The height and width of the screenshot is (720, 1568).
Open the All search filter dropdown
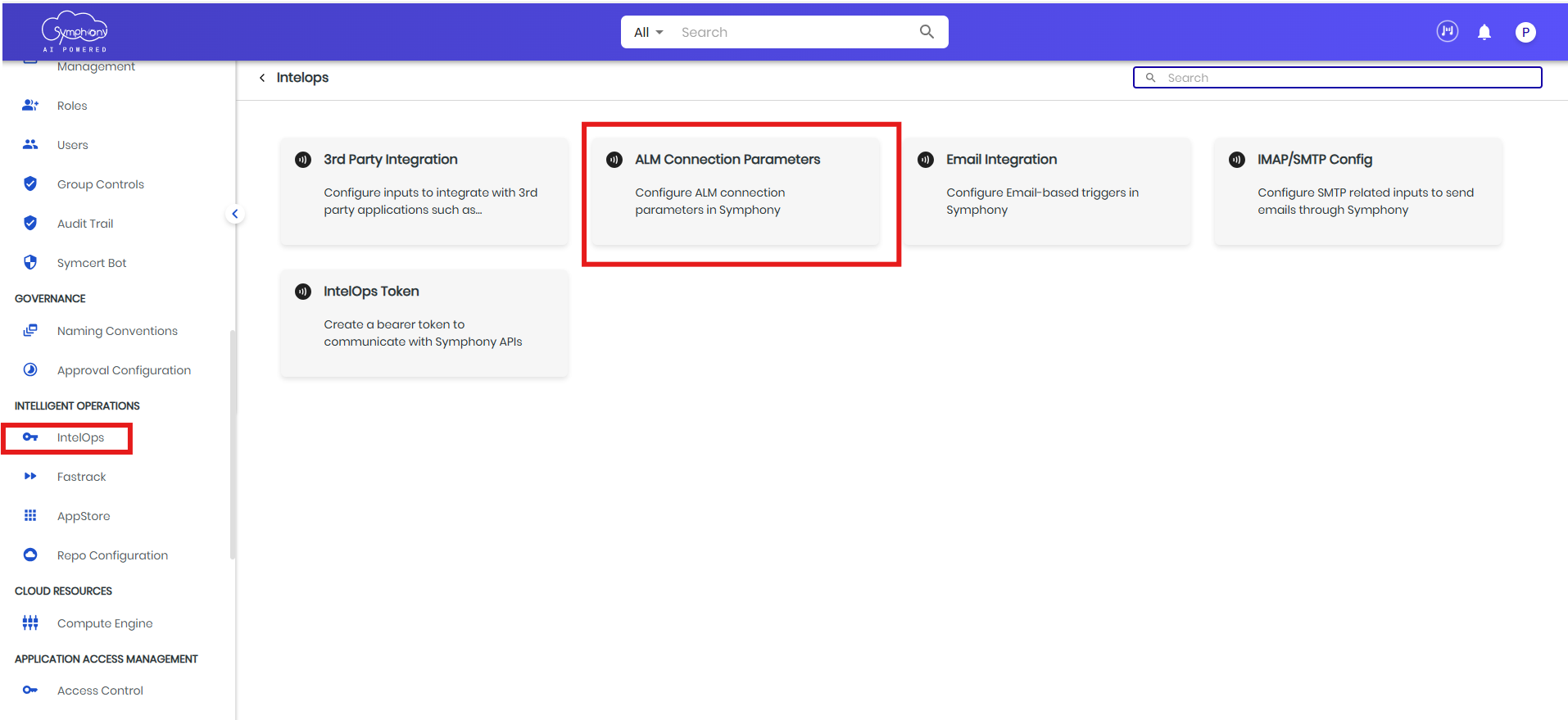(648, 32)
